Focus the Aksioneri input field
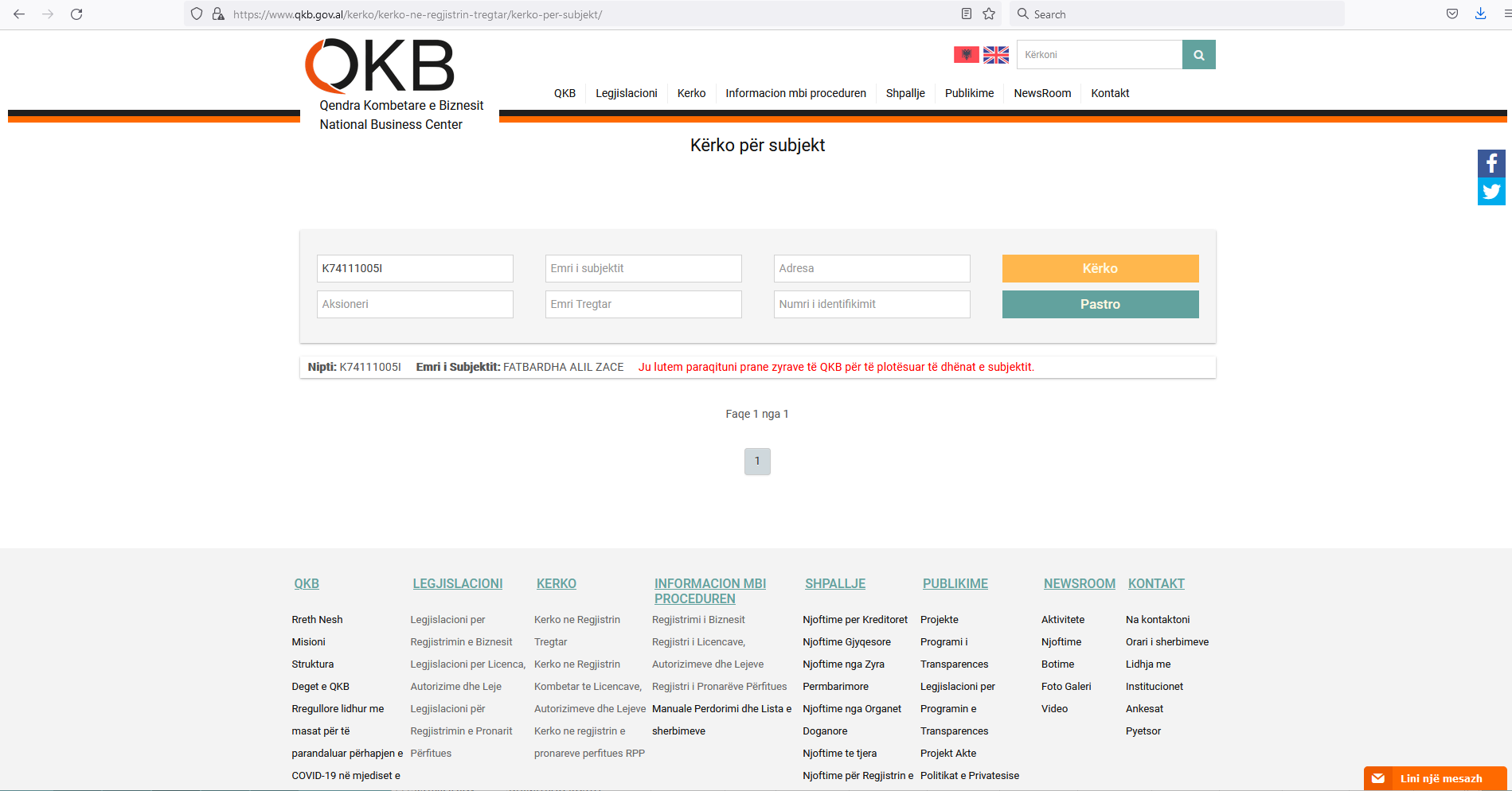Image resolution: width=1512 pixels, height=791 pixels. pyautogui.click(x=414, y=304)
